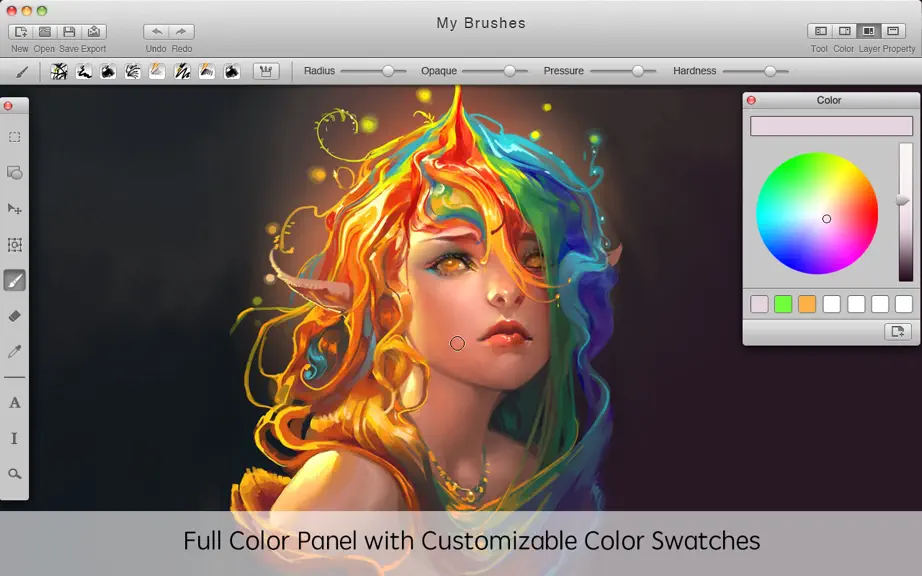Toggle the Tool panel visibility button

click(x=820, y=31)
